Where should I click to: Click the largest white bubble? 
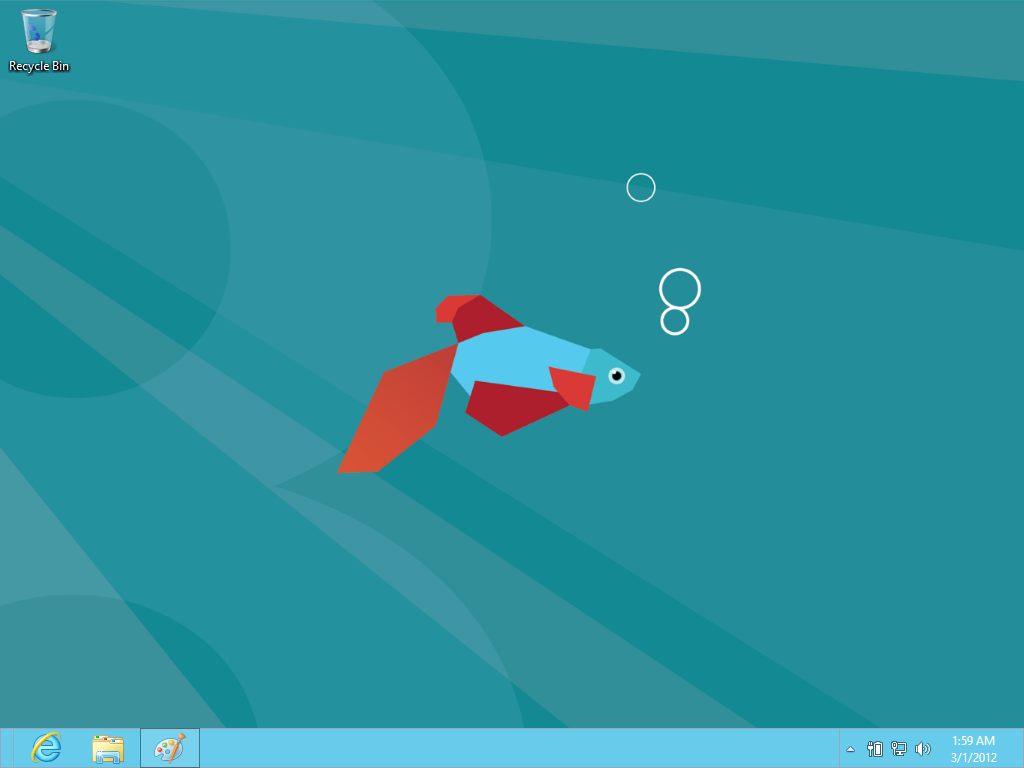[x=680, y=289]
